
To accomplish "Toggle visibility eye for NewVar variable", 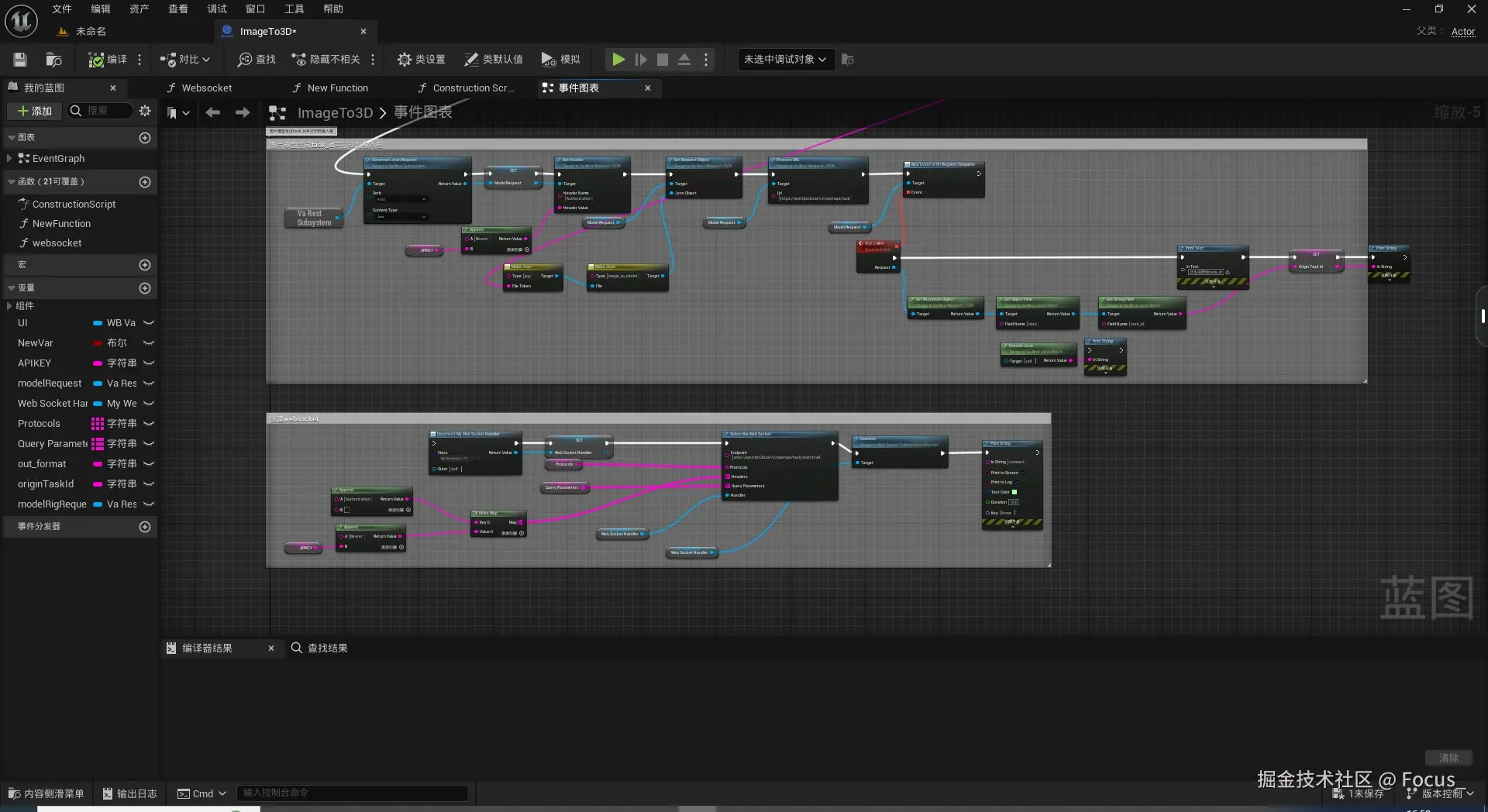I will tap(149, 343).
